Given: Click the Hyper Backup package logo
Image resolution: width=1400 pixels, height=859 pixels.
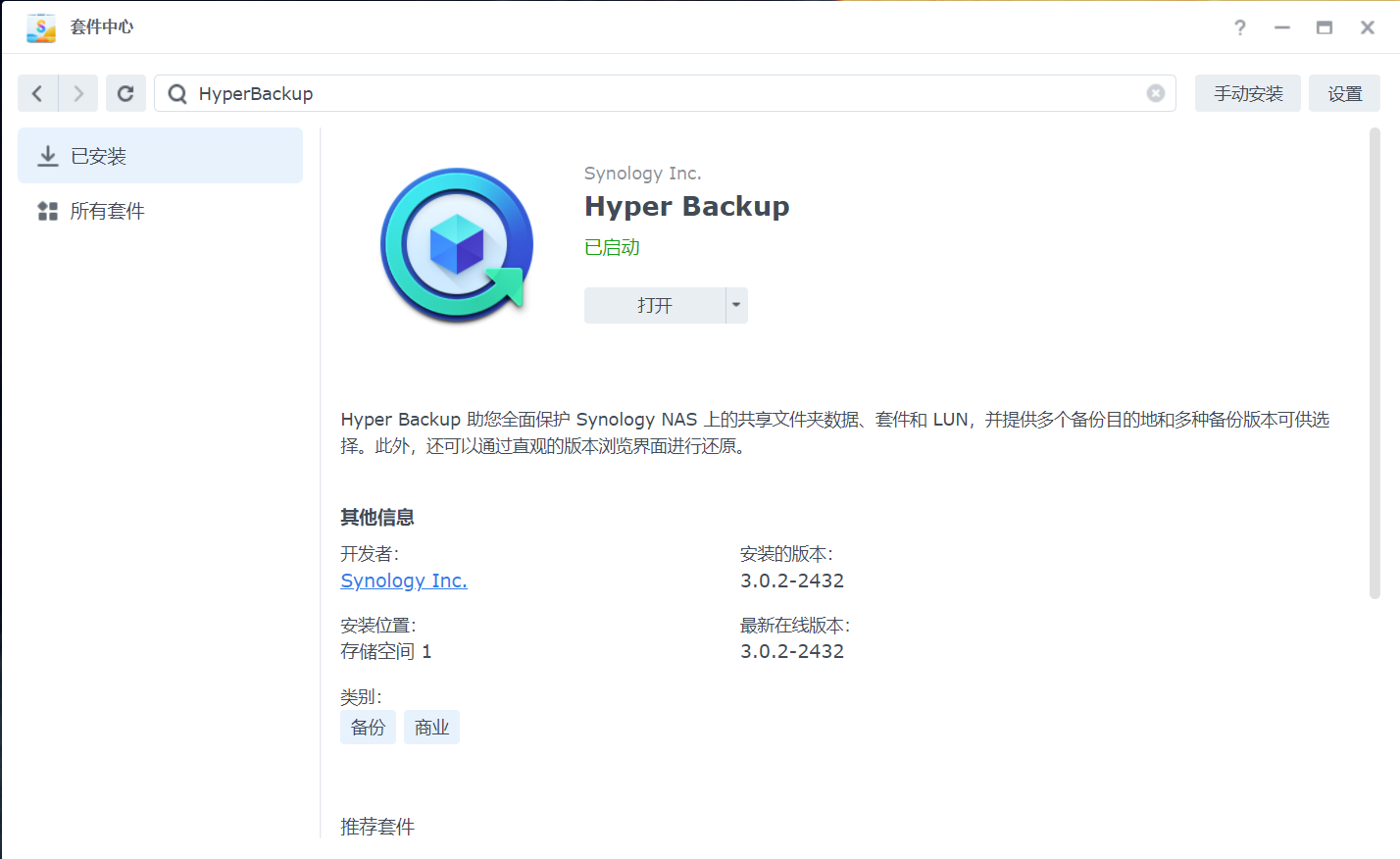Looking at the screenshot, I should pyautogui.click(x=457, y=245).
